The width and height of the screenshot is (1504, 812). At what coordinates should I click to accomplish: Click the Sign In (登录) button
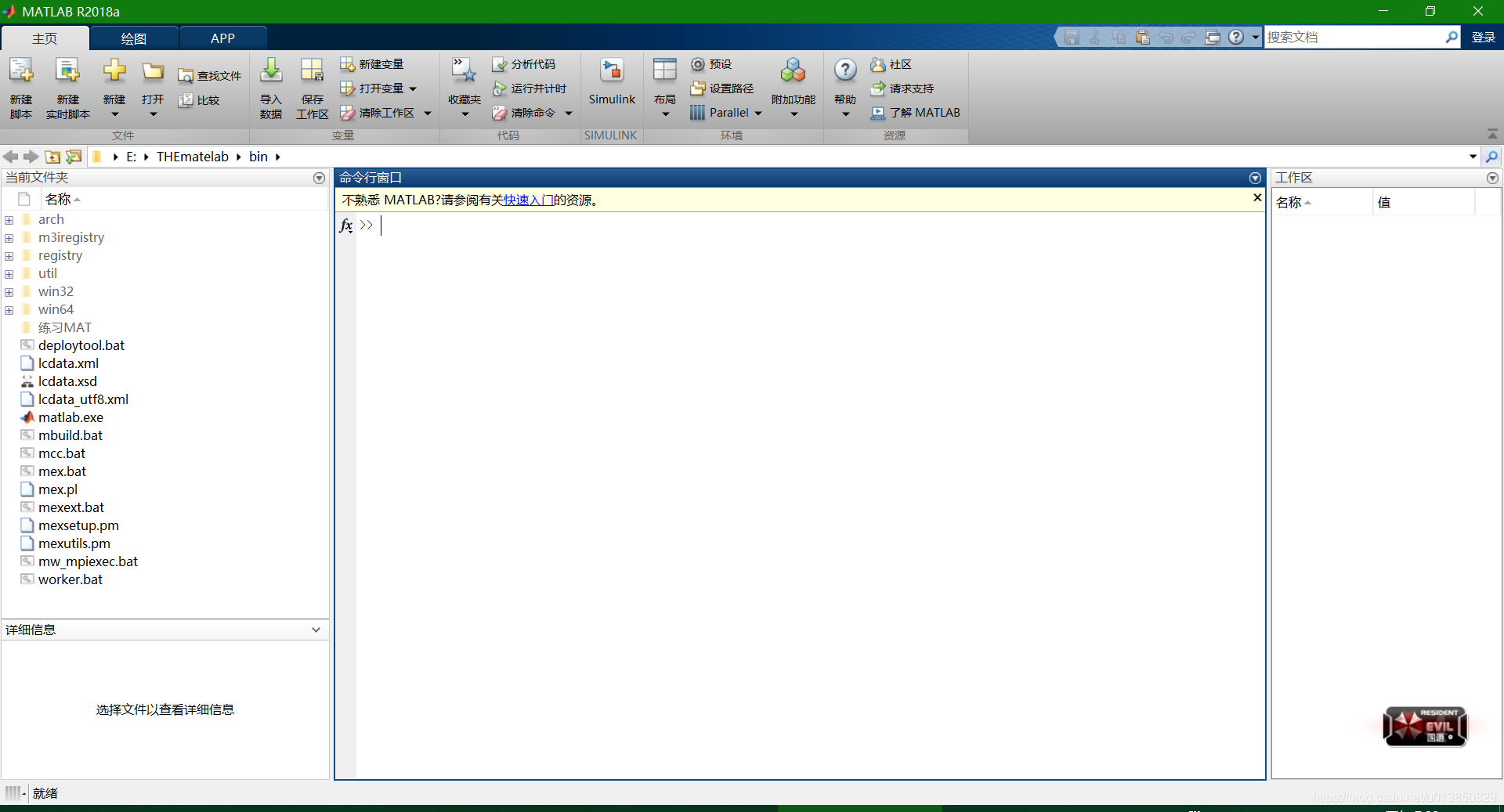[x=1483, y=37]
